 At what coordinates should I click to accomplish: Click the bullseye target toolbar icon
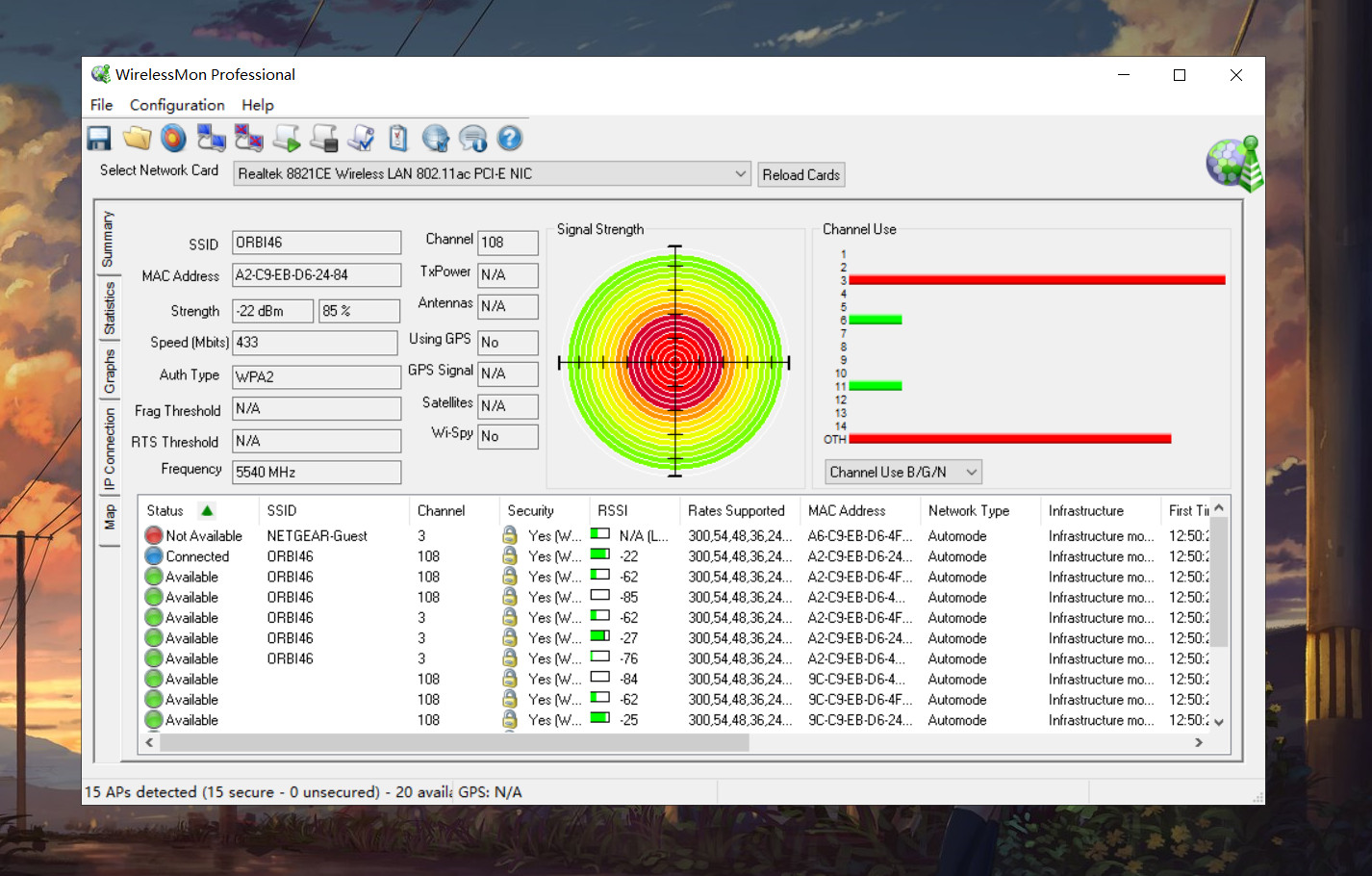tap(173, 139)
